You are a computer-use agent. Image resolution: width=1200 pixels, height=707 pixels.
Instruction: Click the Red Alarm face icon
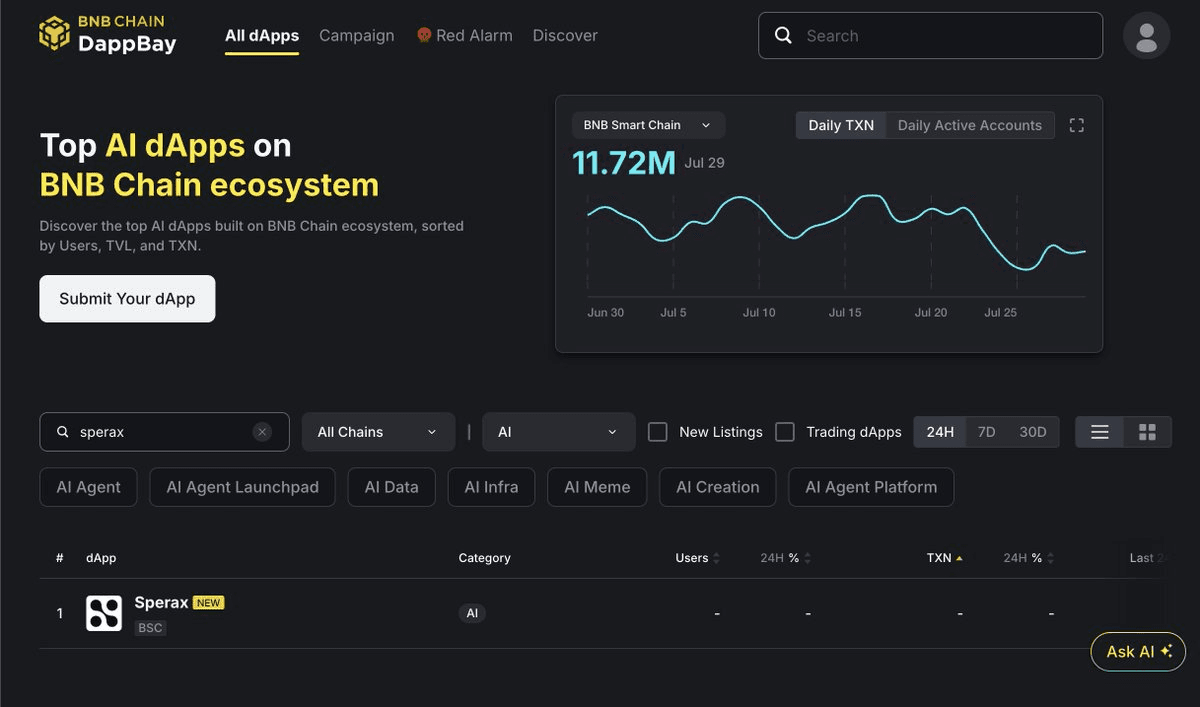click(424, 35)
